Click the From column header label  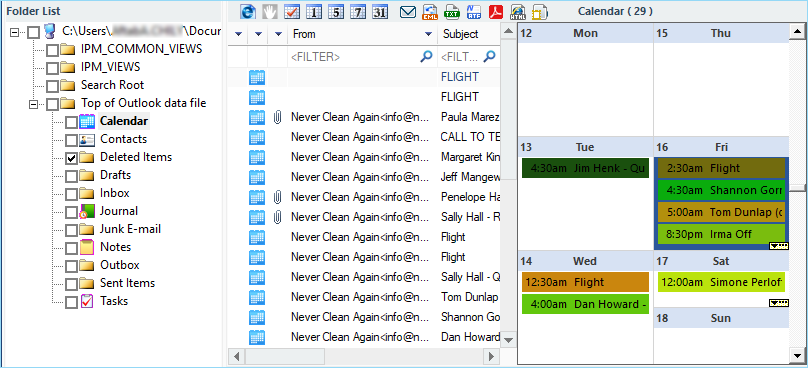pos(304,34)
